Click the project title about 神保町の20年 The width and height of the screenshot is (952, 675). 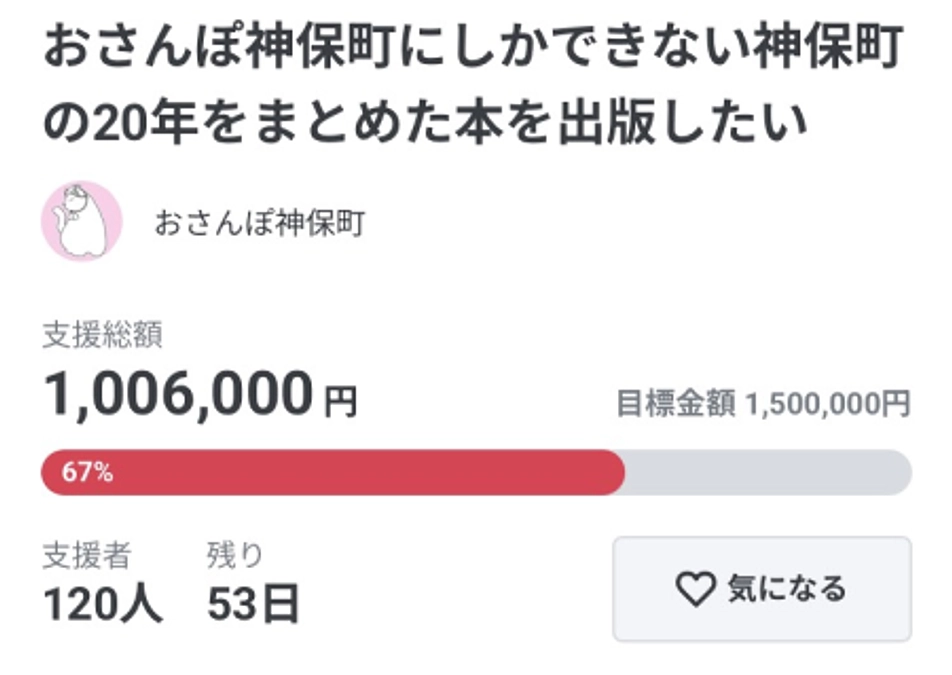pos(470,80)
